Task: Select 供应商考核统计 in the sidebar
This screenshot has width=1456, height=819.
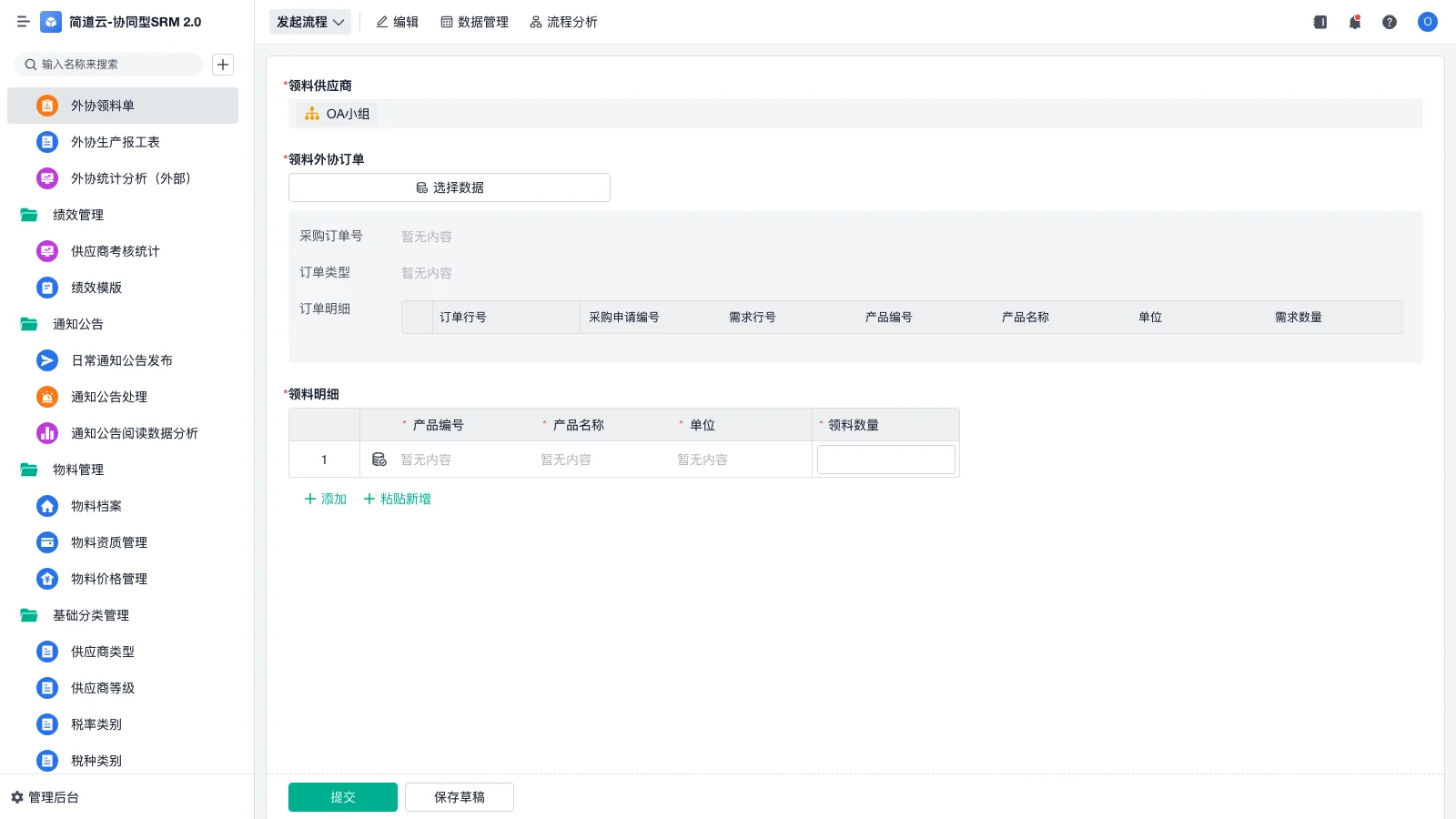Action: click(x=123, y=251)
